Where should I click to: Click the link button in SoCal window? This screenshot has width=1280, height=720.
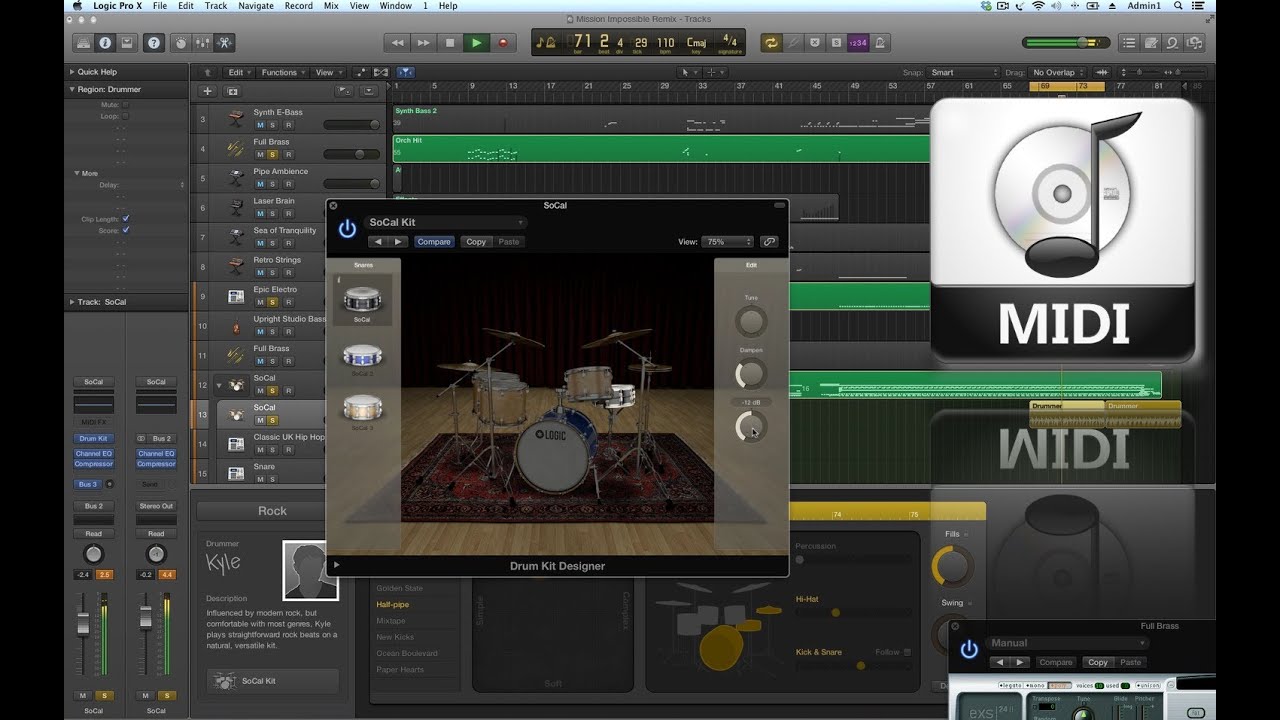768,242
